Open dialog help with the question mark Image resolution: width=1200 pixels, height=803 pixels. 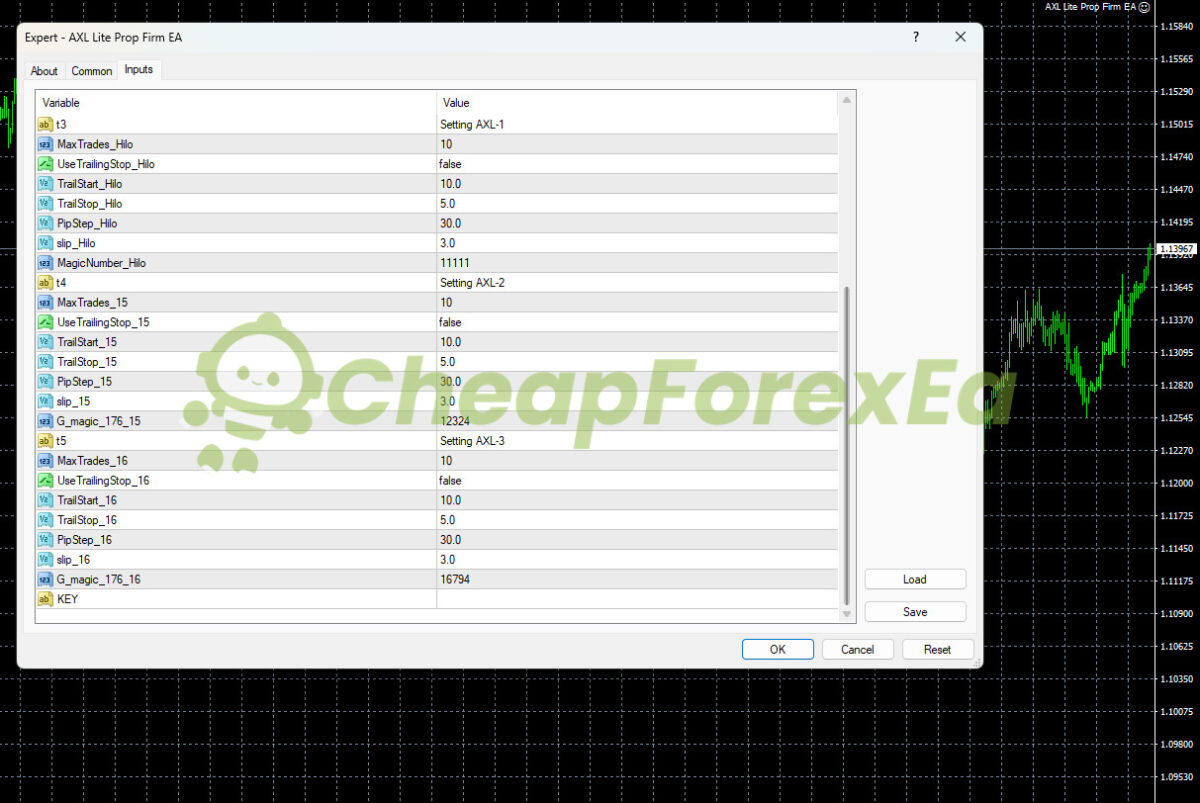[x=916, y=37]
